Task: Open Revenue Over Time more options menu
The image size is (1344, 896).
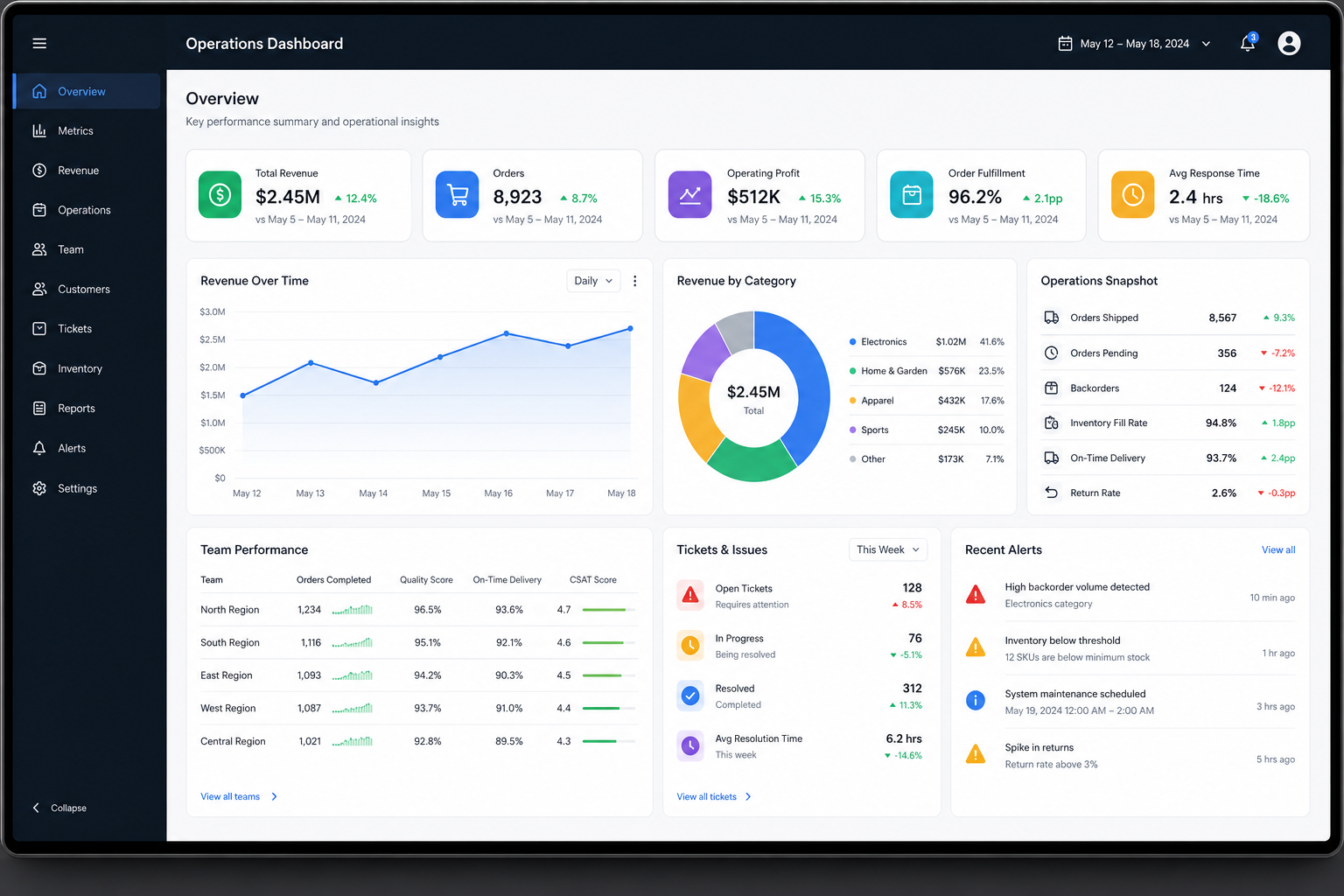Action: (635, 281)
